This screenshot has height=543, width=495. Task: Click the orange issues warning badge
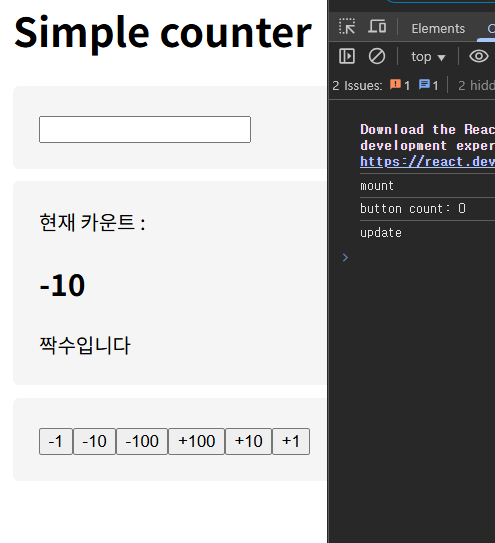point(400,85)
